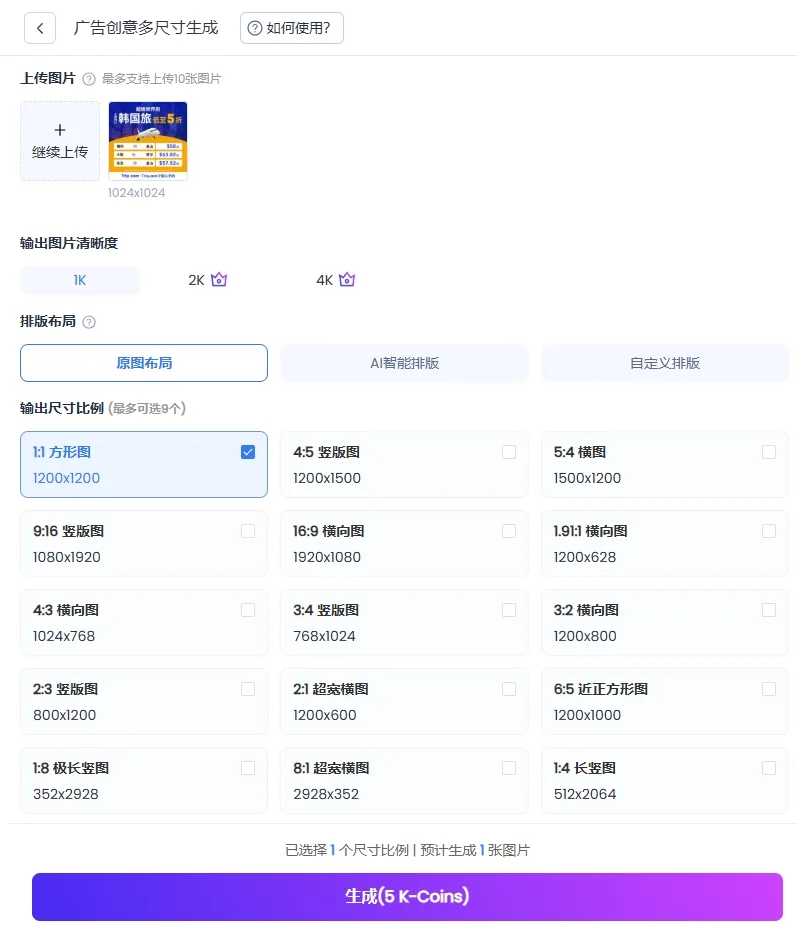Click the 生成(5 K-Coins) button

pos(407,896)
